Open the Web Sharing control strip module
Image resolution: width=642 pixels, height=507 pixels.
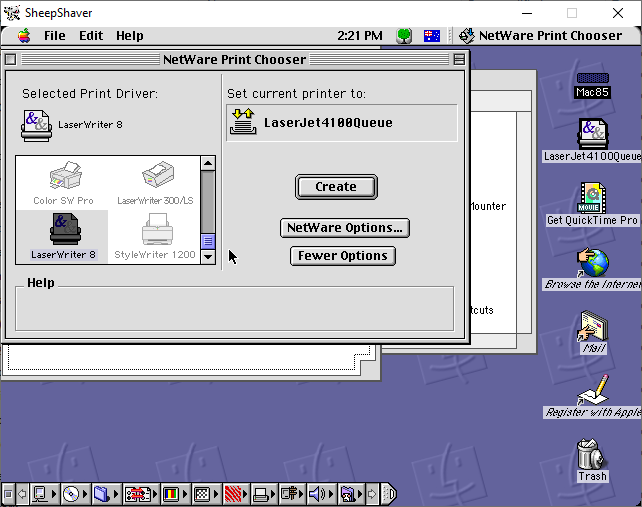[351, 494]
